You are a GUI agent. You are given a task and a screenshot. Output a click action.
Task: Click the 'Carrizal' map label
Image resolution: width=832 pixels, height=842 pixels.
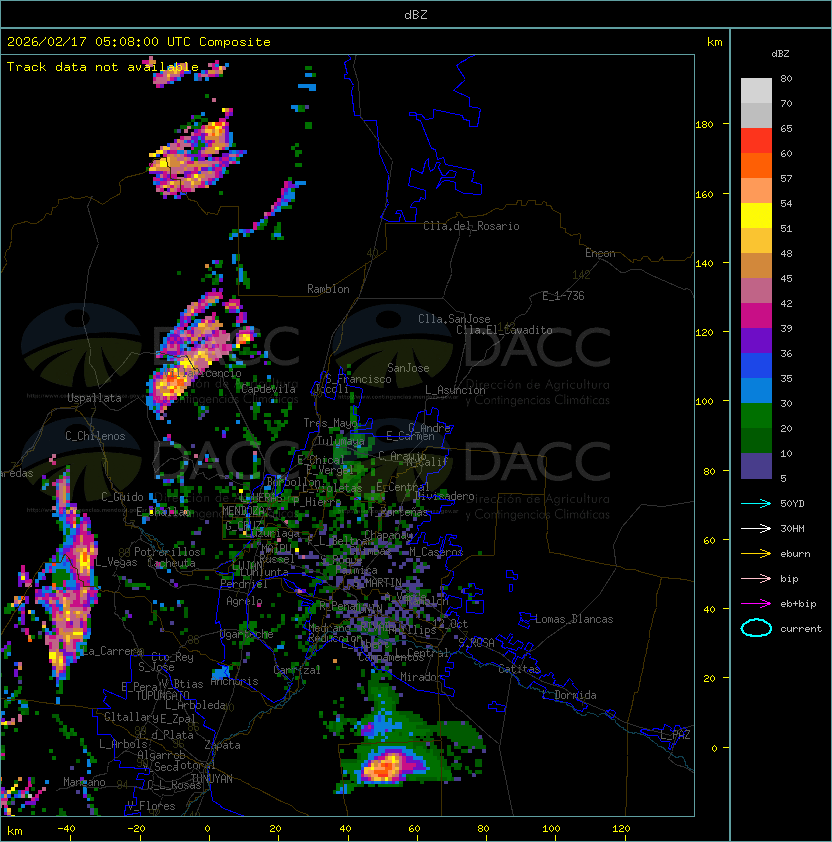[296, 670]
